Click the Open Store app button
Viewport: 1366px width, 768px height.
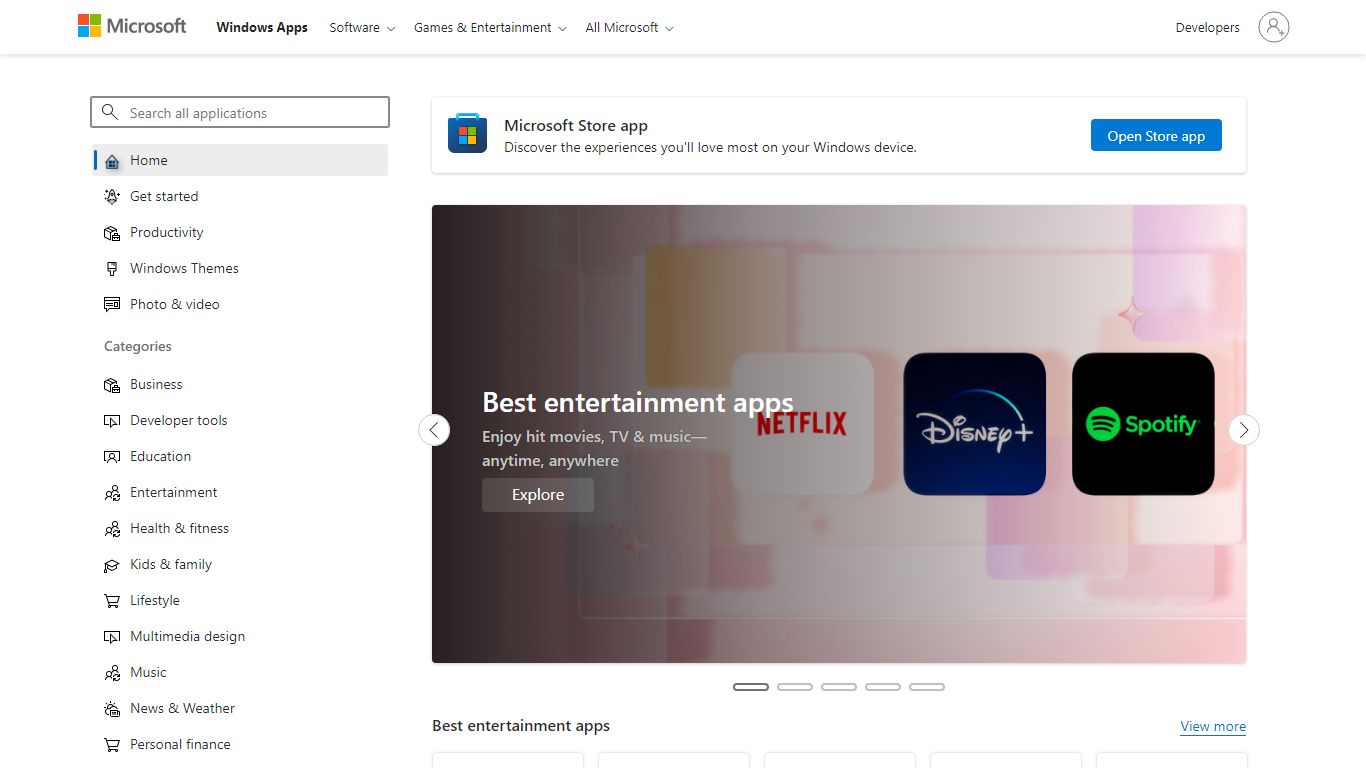pyautogui.click(x=1156, y=136)
